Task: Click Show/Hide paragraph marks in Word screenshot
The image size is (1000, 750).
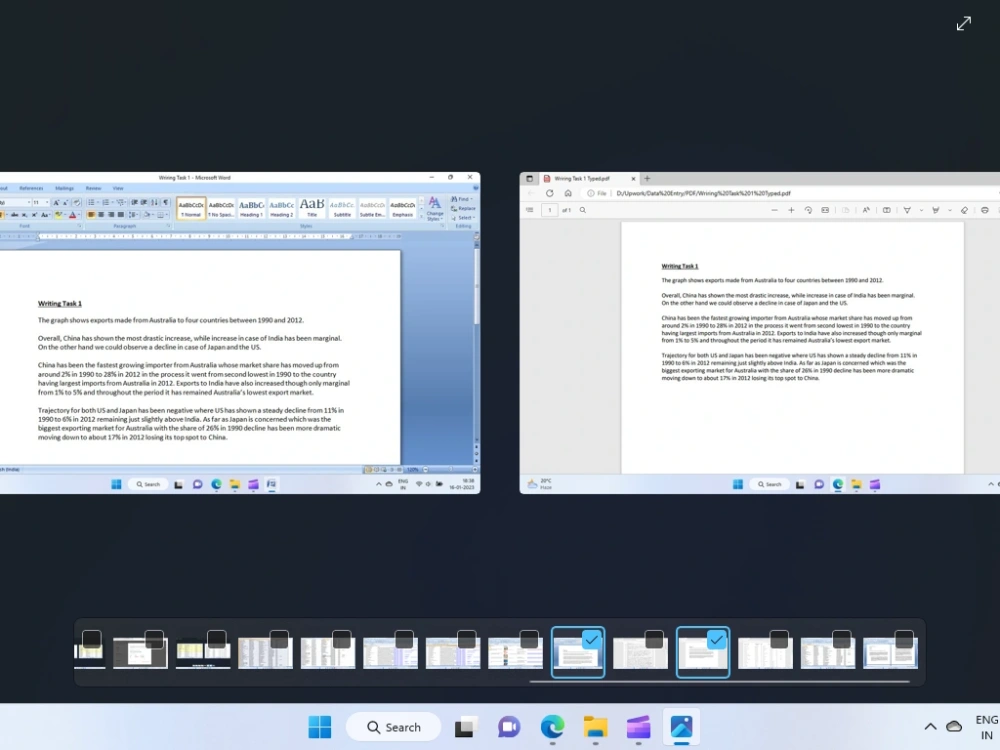Action: 166,202
